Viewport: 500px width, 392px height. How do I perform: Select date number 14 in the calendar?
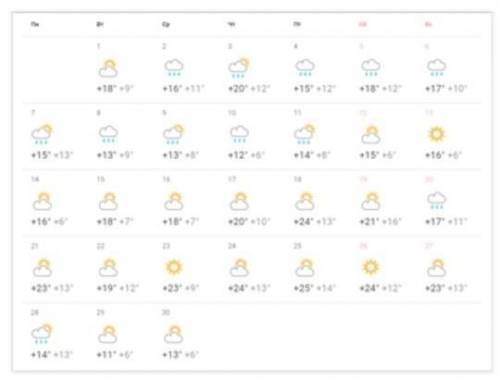coord(35,179)
